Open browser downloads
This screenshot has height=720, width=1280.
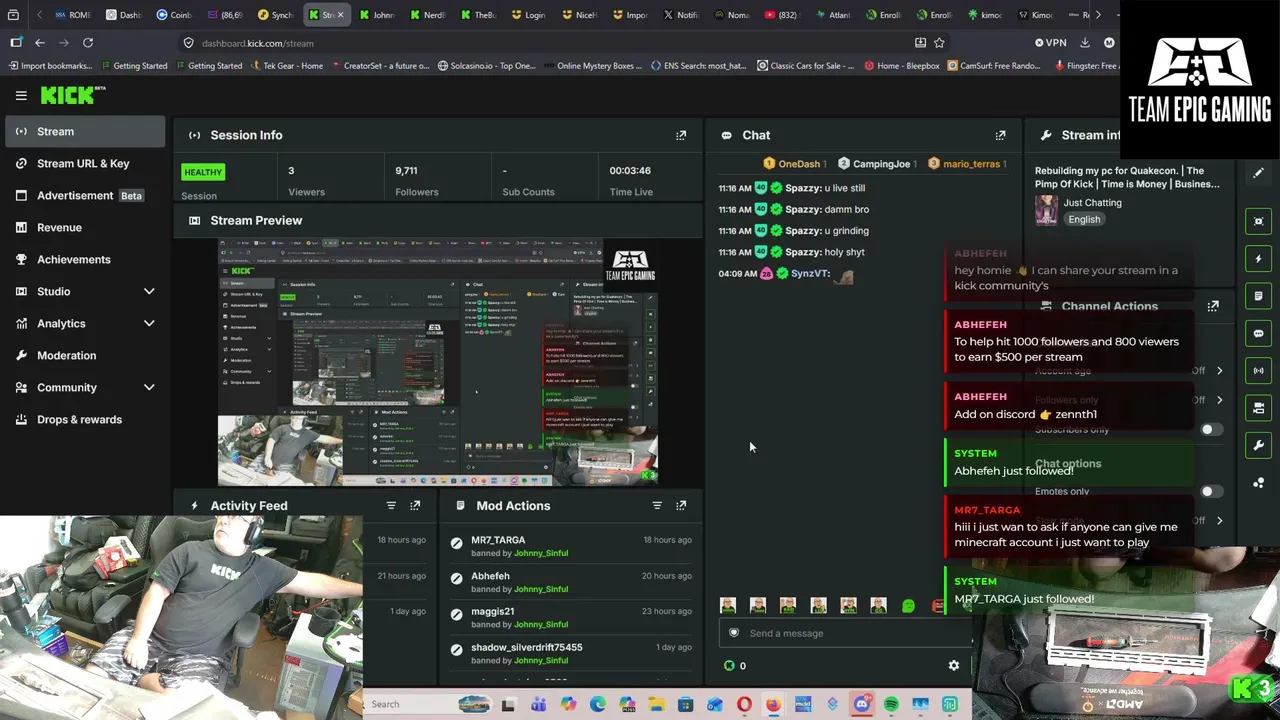point(1085,43)
